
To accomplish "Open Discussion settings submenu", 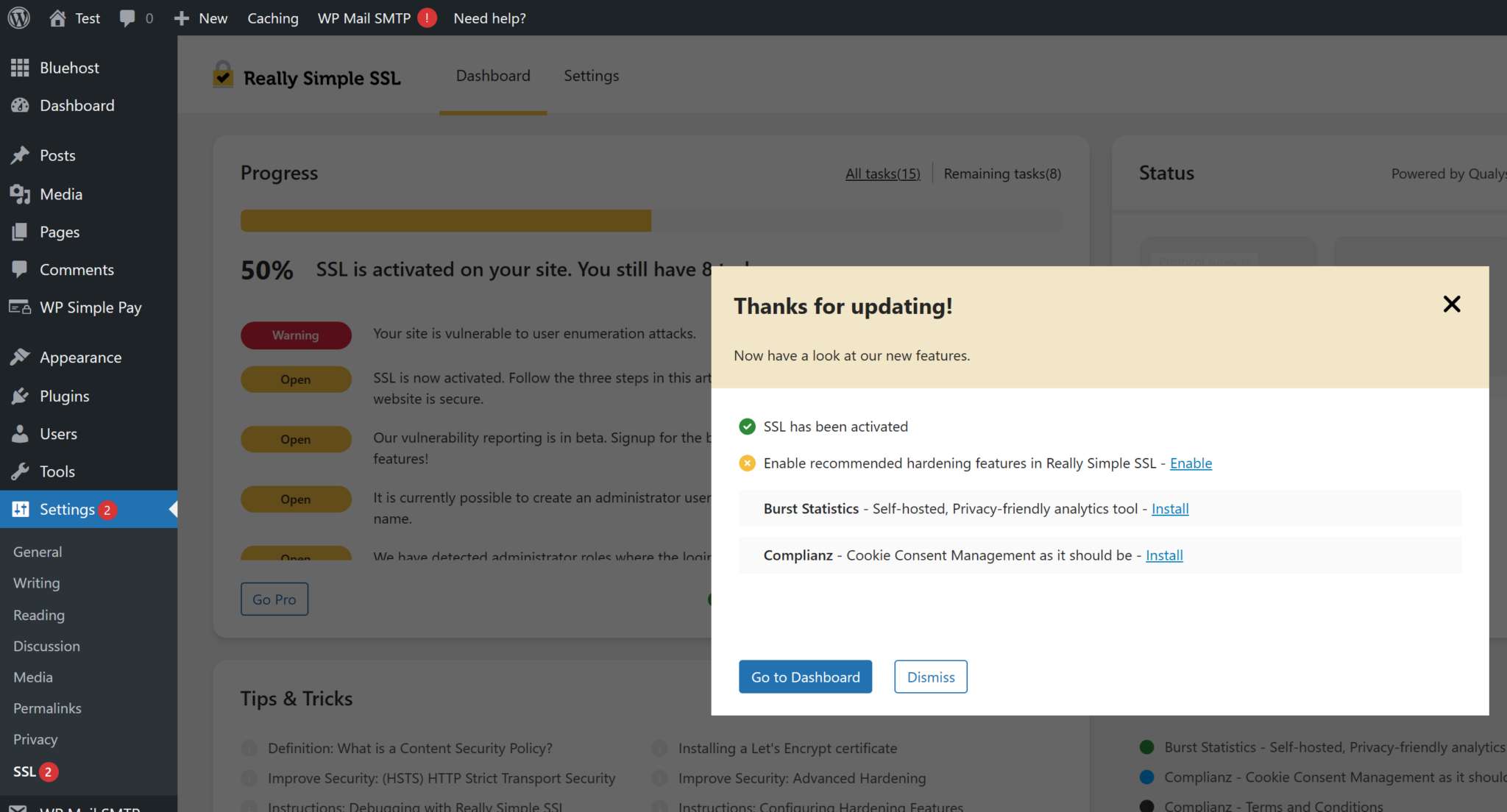I will tap(46, 646).
